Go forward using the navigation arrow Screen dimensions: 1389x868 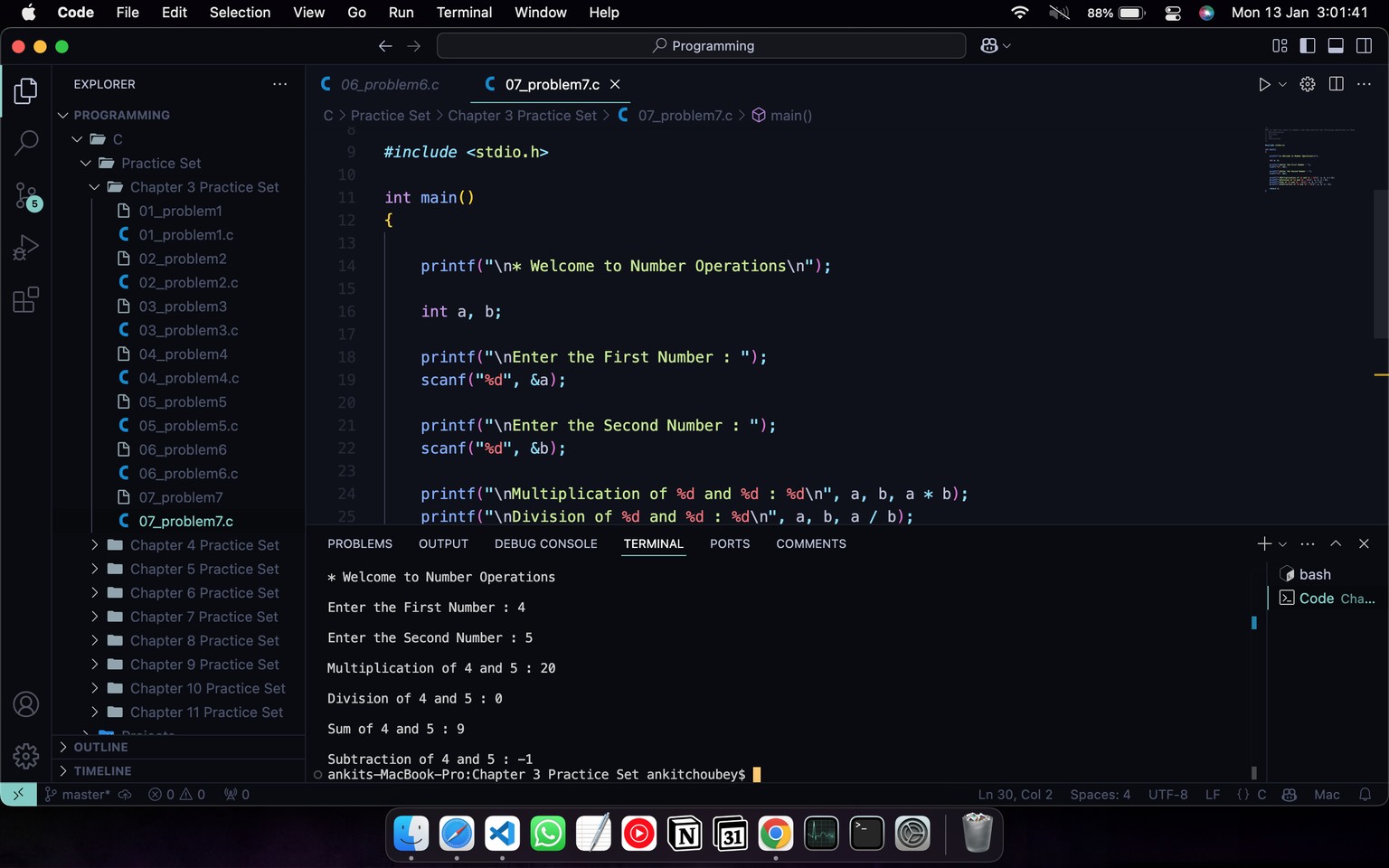pyautogui.click(x=414, y=46)
